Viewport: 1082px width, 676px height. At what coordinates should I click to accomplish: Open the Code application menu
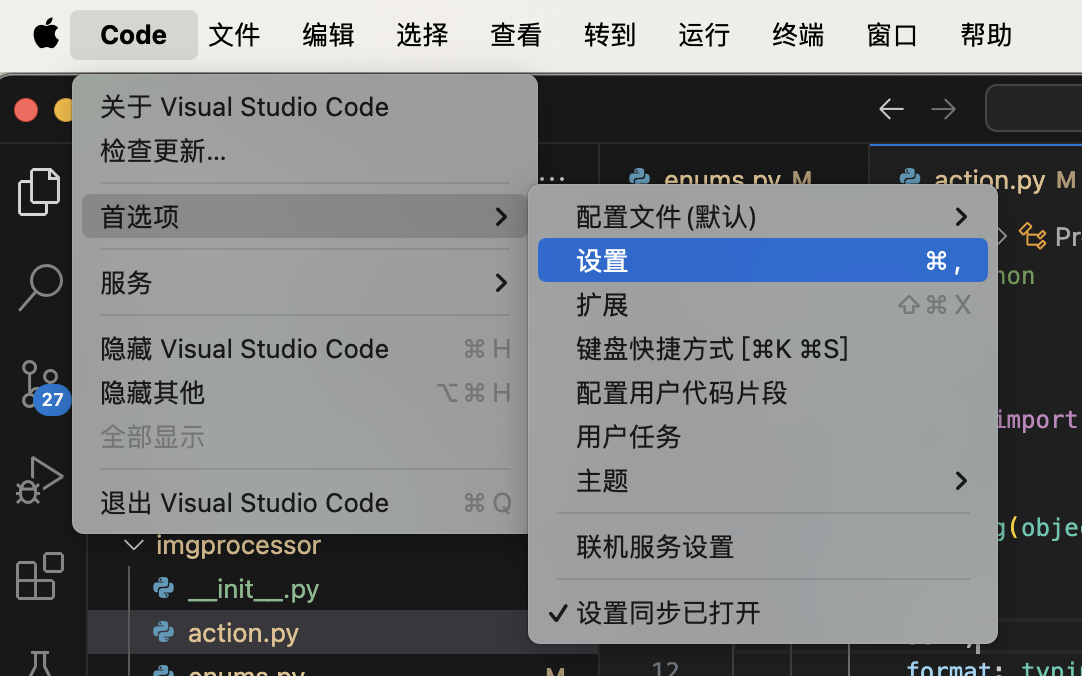[x=133, y=34]
